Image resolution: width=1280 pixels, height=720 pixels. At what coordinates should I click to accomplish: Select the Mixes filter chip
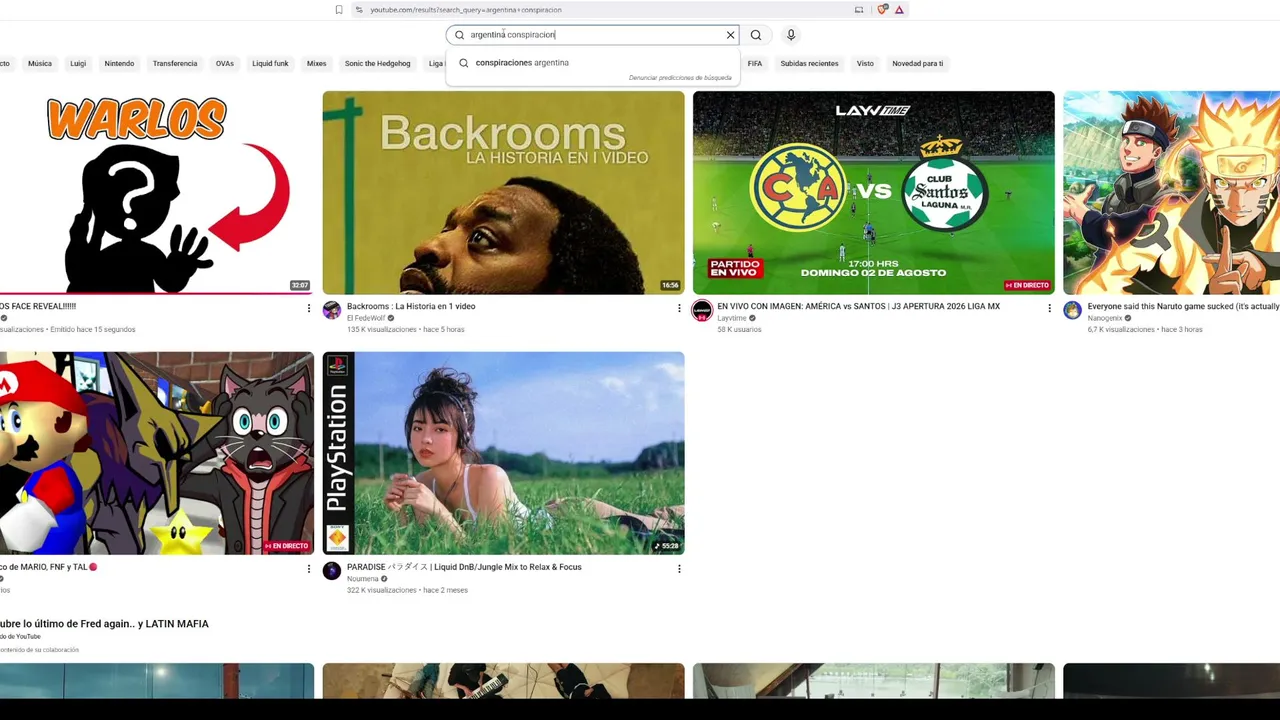pos(317,64)
